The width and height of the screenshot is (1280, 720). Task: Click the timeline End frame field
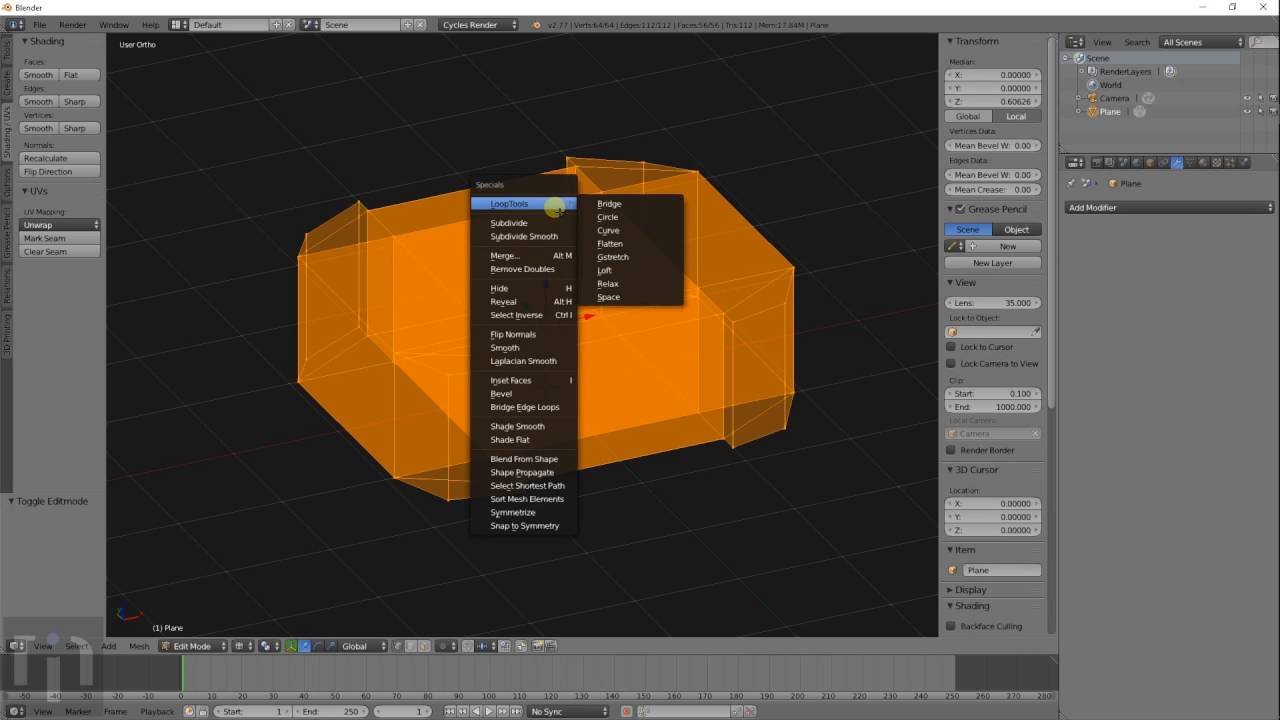[332, 711]
